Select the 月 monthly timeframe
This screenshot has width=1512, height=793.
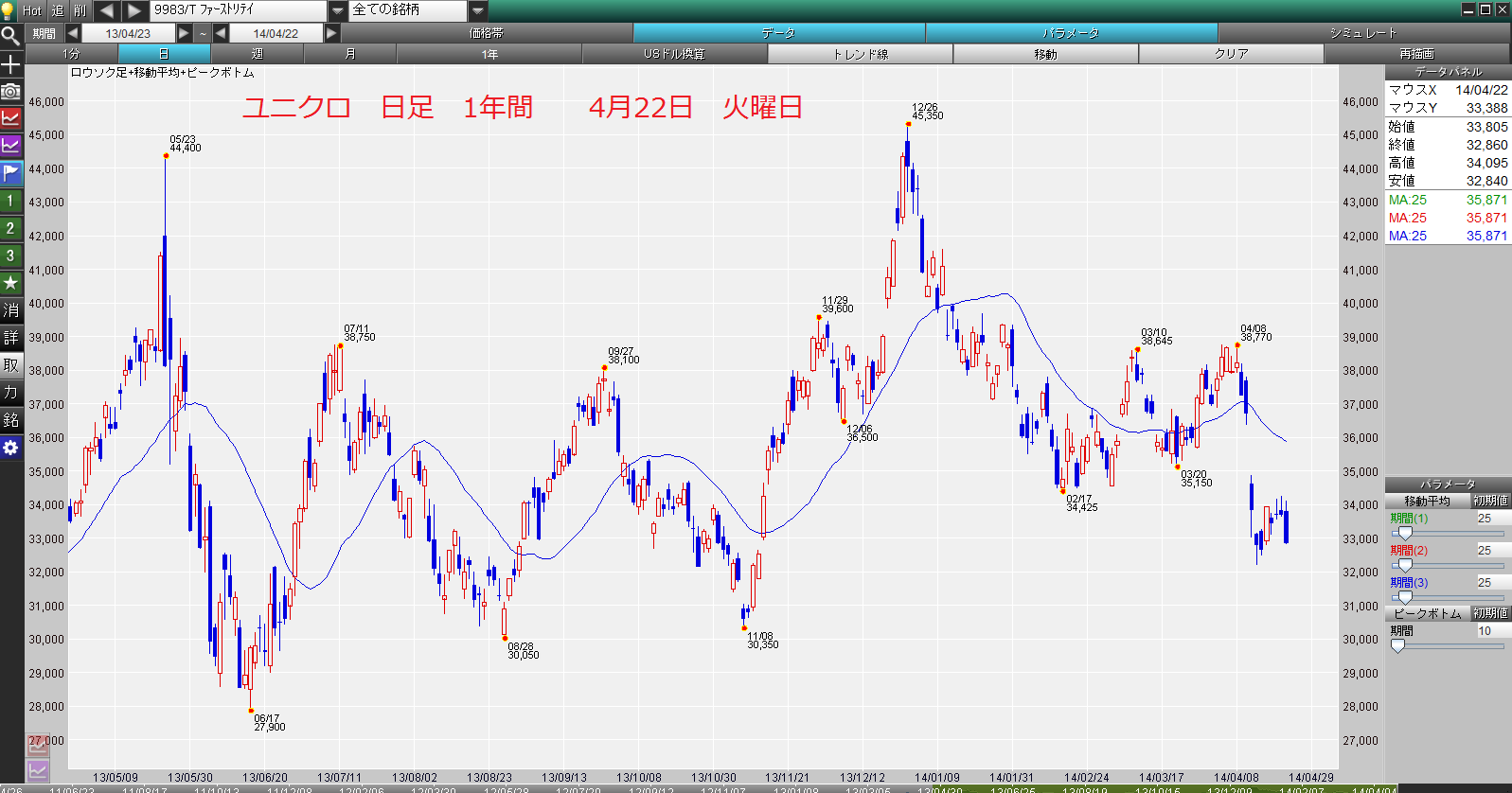pos(350,54)
